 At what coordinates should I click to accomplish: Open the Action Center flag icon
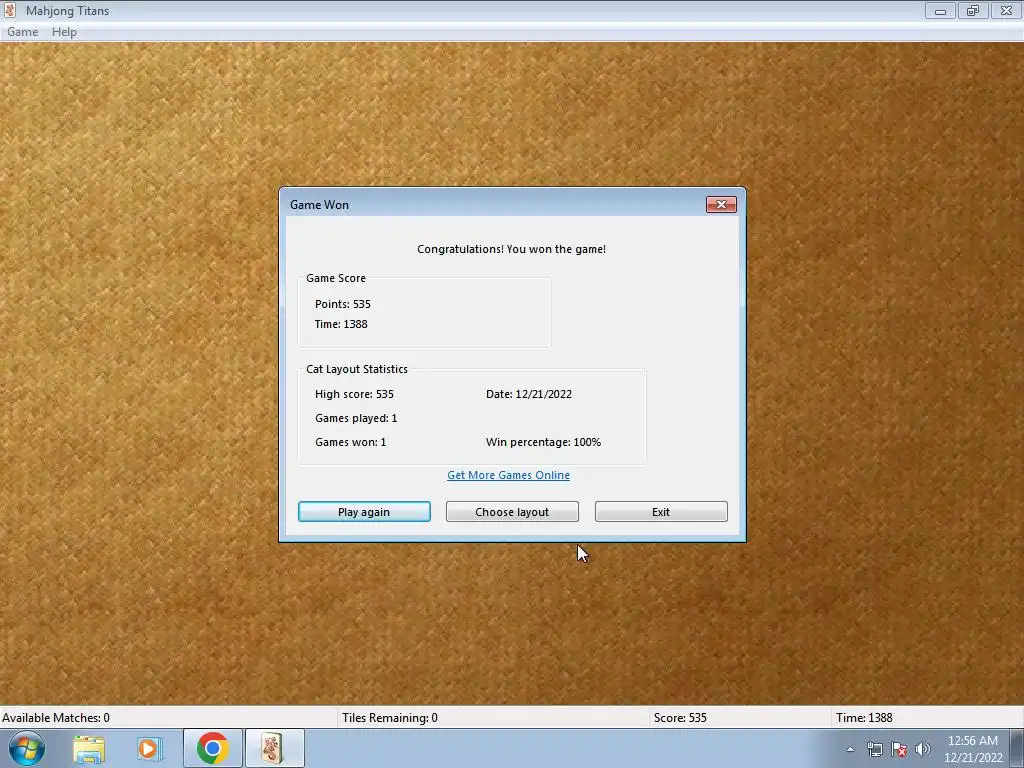click(x=899, y=749)
